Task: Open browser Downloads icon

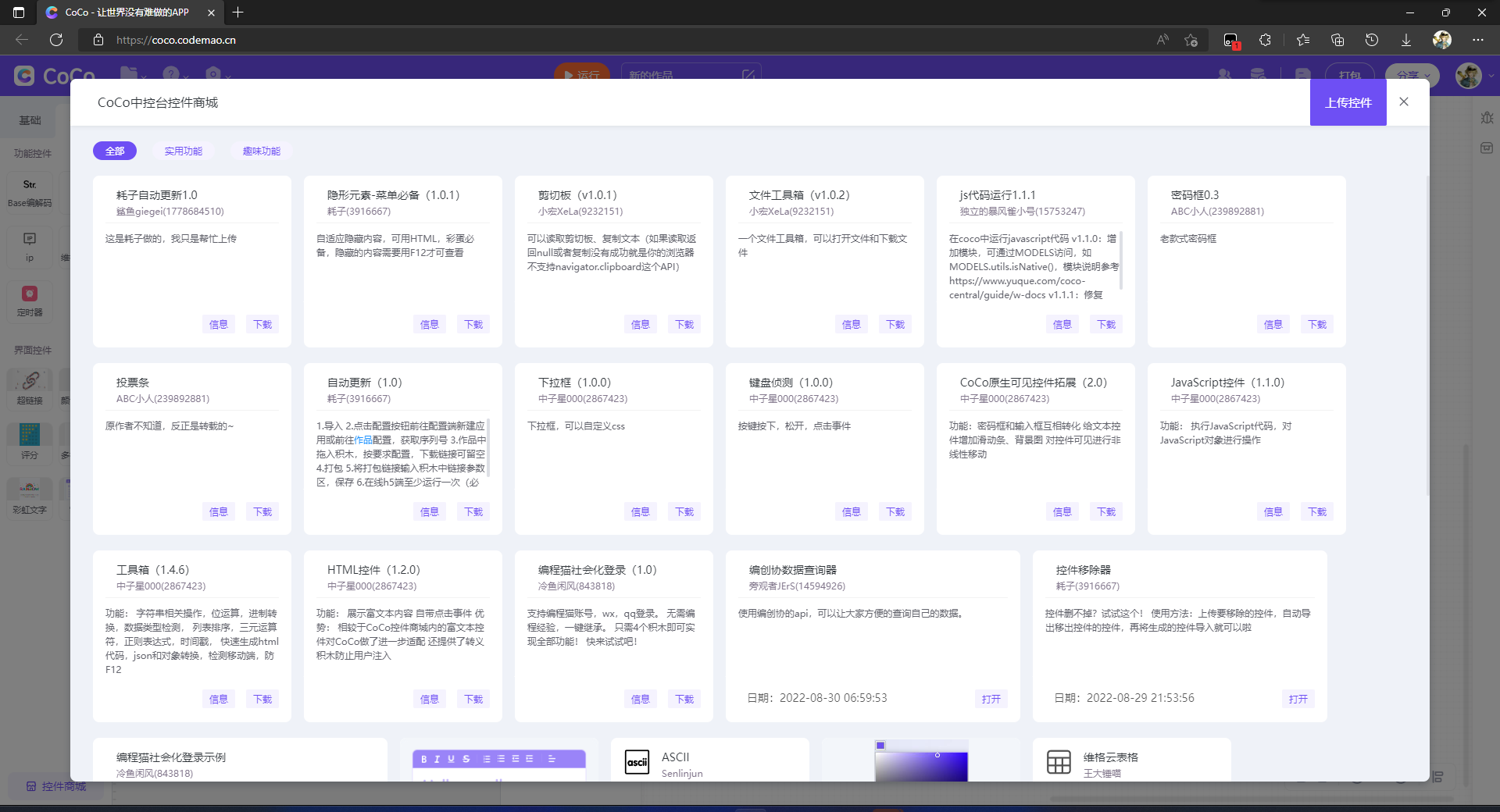Action: (x=1406, y=40)
